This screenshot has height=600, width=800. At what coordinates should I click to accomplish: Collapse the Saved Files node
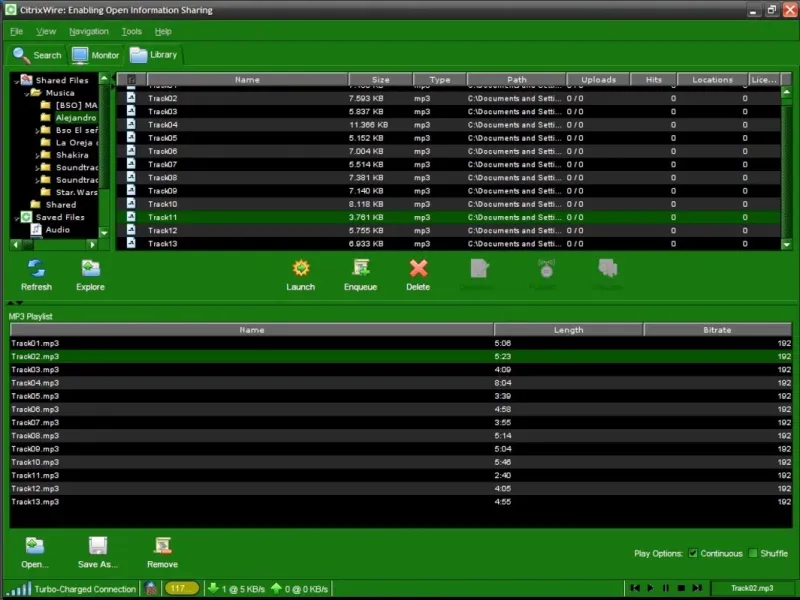pos(16,218)
